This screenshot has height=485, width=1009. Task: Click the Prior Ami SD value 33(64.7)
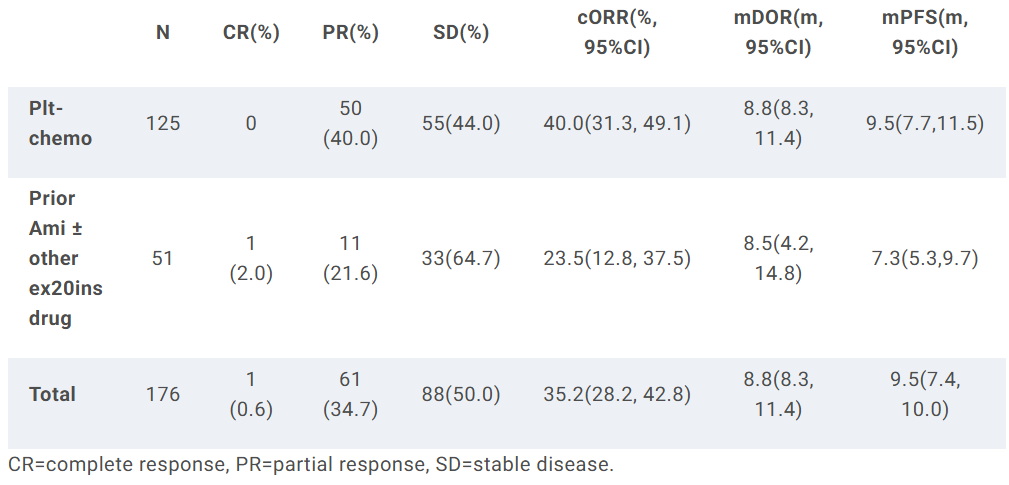click(x=461, y=258)
